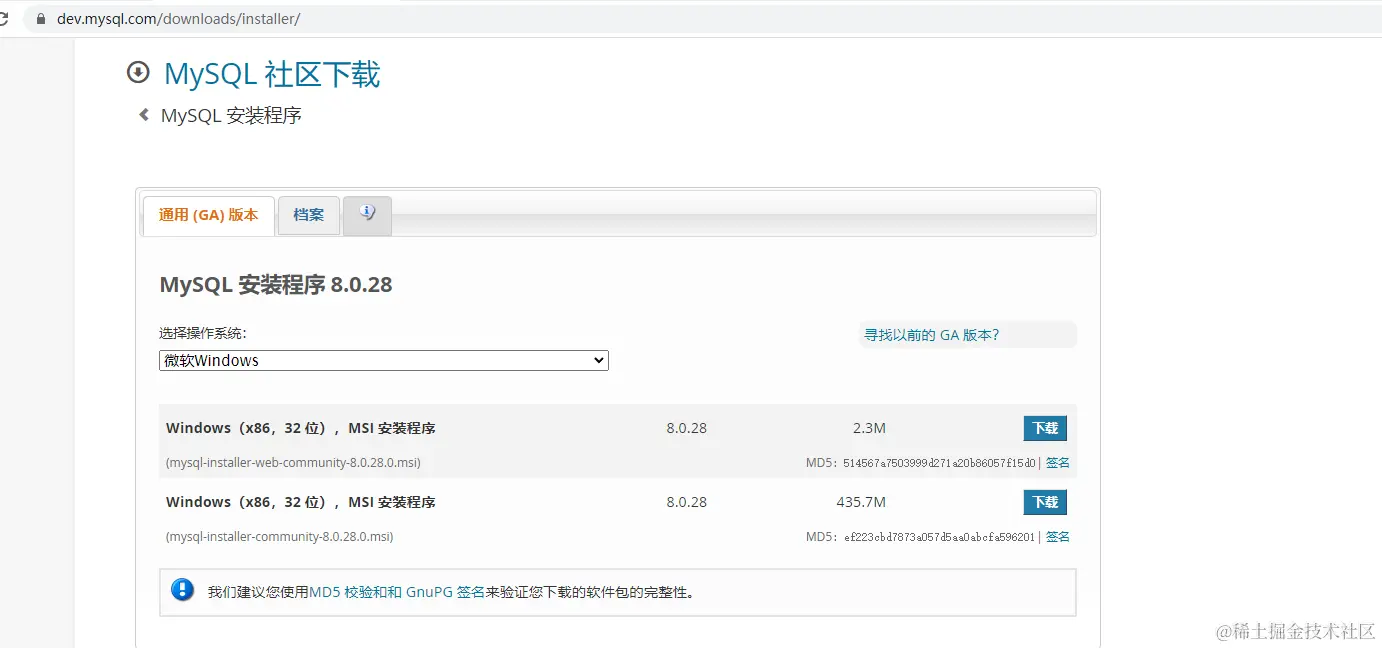Click the MD5 hash starting 514567a
The height and width of the screenshot is (648, 1382).
click(939, 463)
